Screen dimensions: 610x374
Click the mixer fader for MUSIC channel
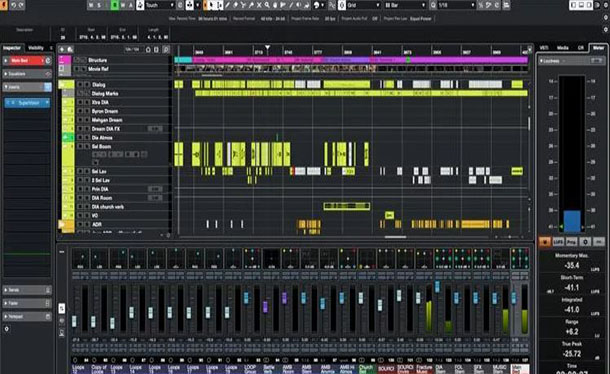(494, 298)
